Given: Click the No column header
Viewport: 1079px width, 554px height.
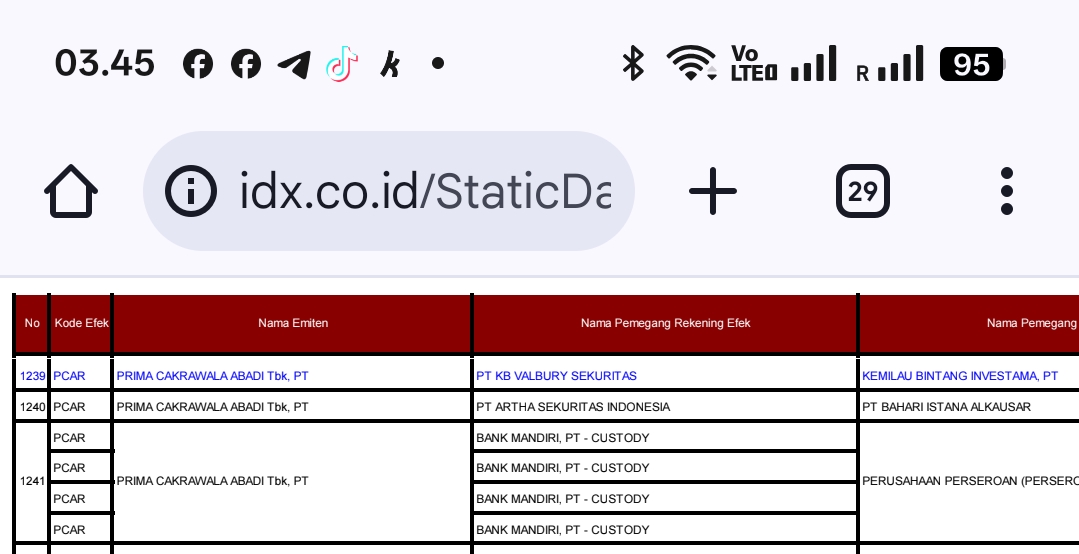Looking at the screenshot, I should tap(32, 323).
